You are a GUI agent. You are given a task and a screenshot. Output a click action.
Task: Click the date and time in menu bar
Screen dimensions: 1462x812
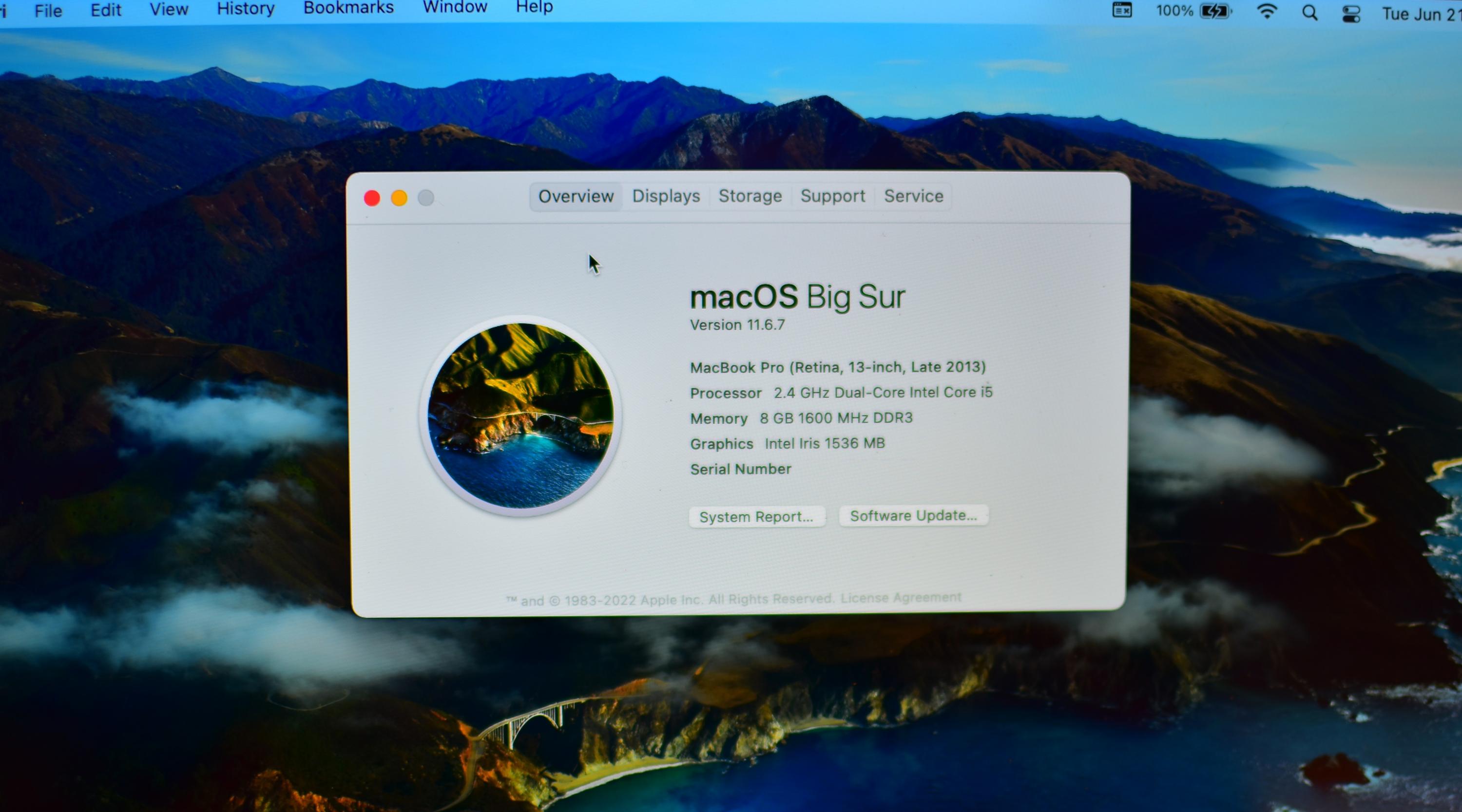tap(1421, 14)
